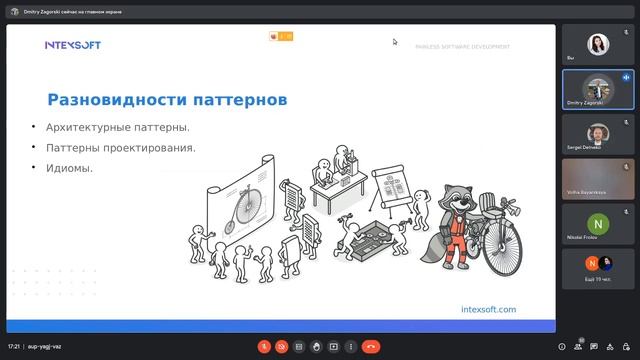Select Volha's blurred video tile

tap(598, 179)
